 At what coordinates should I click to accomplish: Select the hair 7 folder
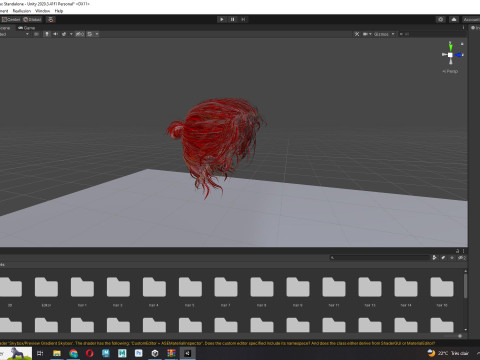pos(226,291)
